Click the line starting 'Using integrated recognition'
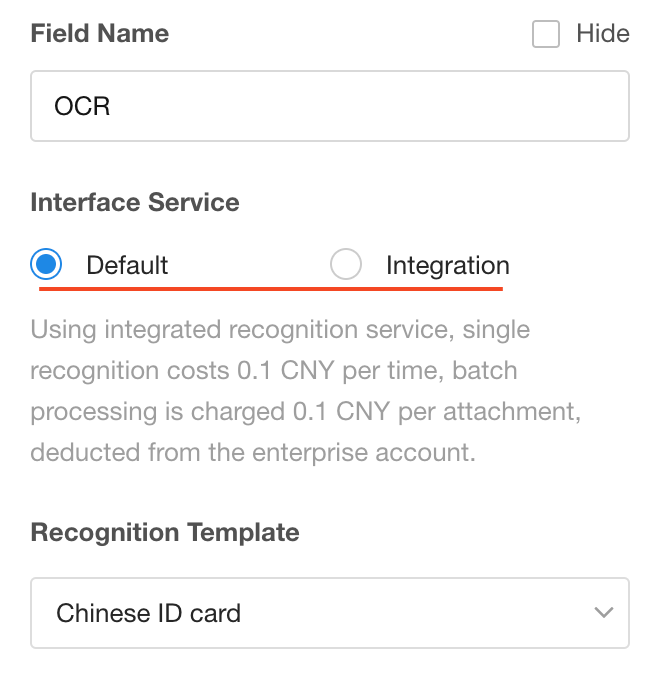This screenshot has height=686, width=666. [280, 329]
